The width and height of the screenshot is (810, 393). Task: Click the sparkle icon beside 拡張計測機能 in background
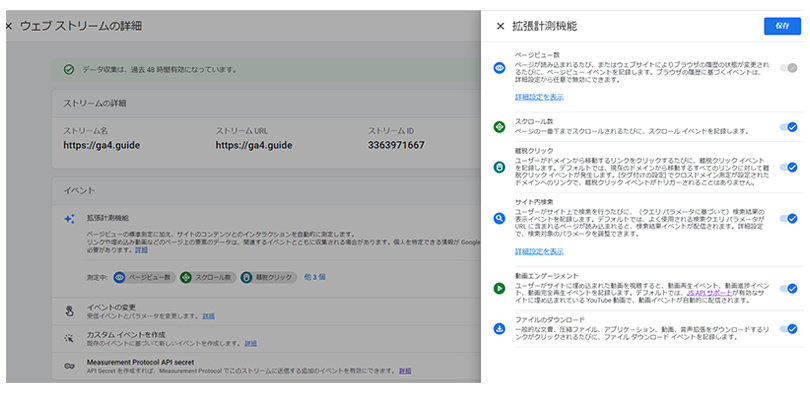[x=69, y=219]
